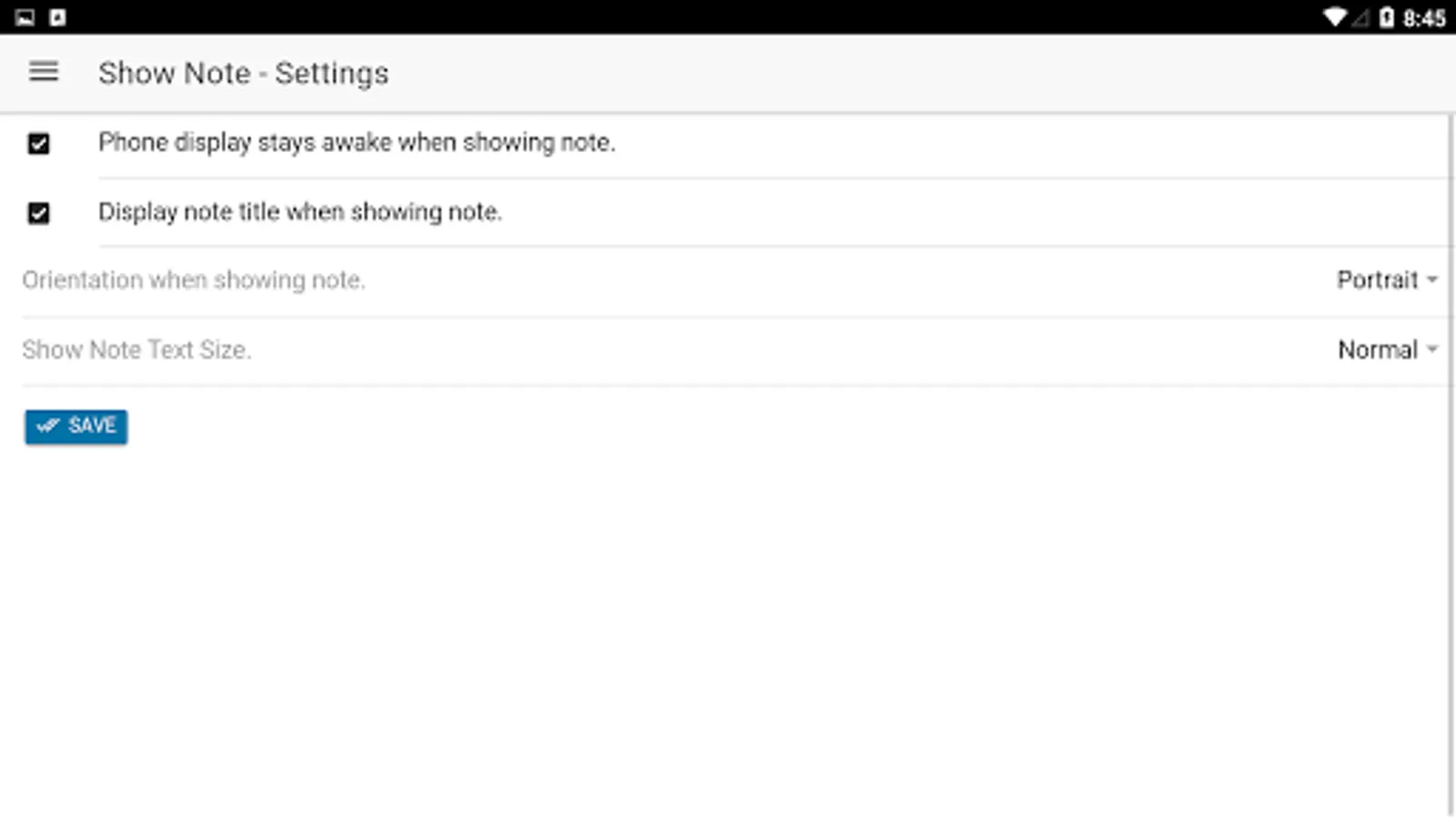Click the 'Display note title' label text
Viewport: 1456px width, 819px height.
tap(299, 212)
